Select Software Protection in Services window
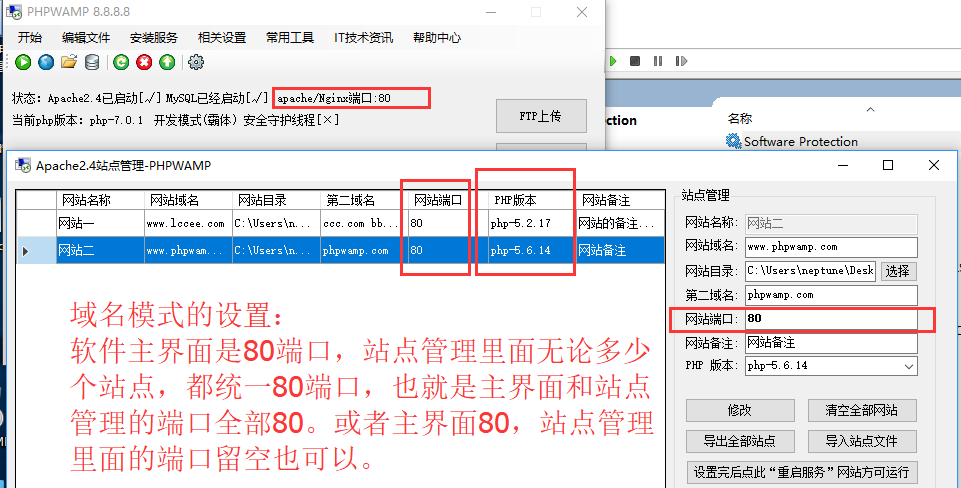961x488 pixels. tap(800, 142)
